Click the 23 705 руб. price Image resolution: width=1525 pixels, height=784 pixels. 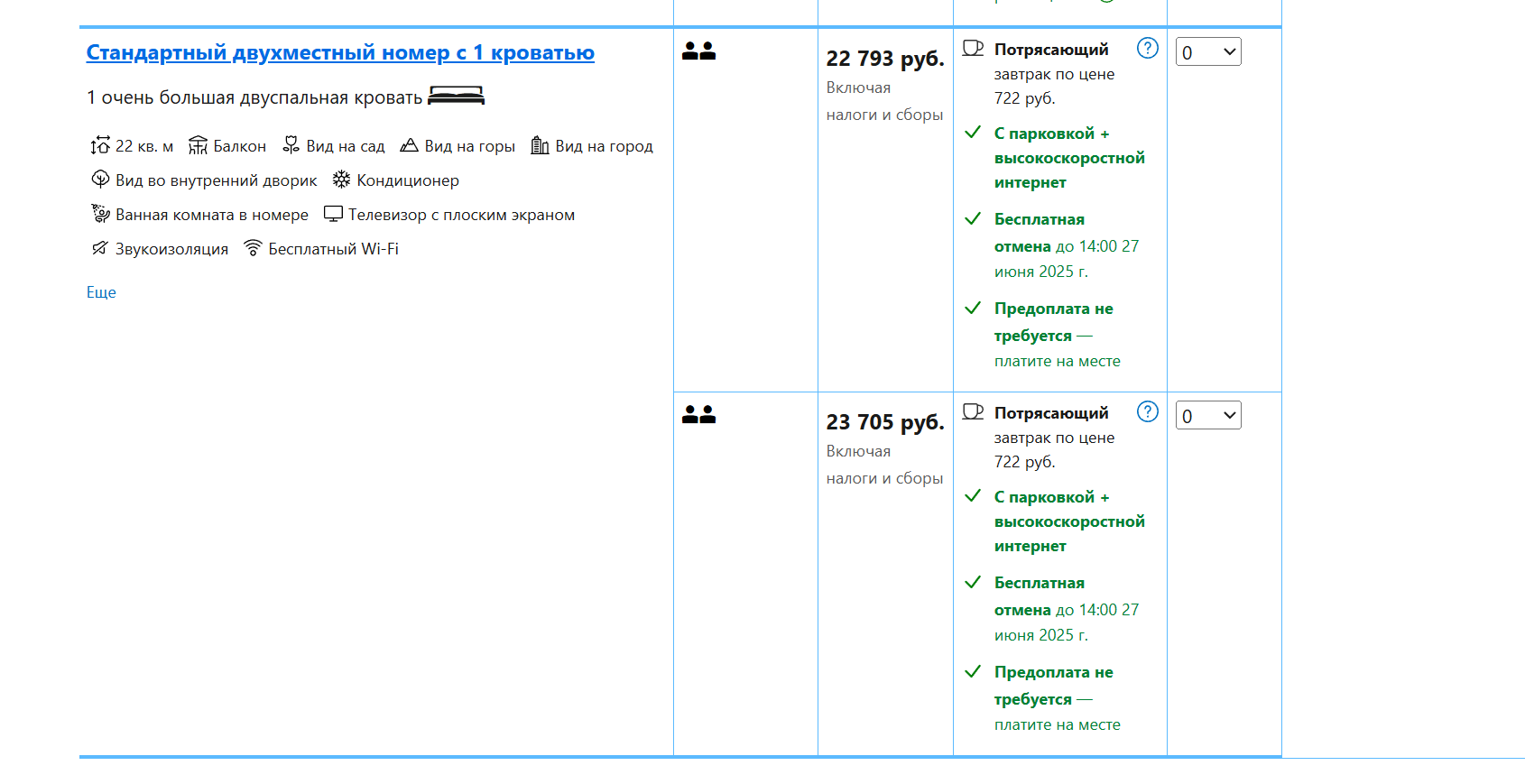pos(885,422)
